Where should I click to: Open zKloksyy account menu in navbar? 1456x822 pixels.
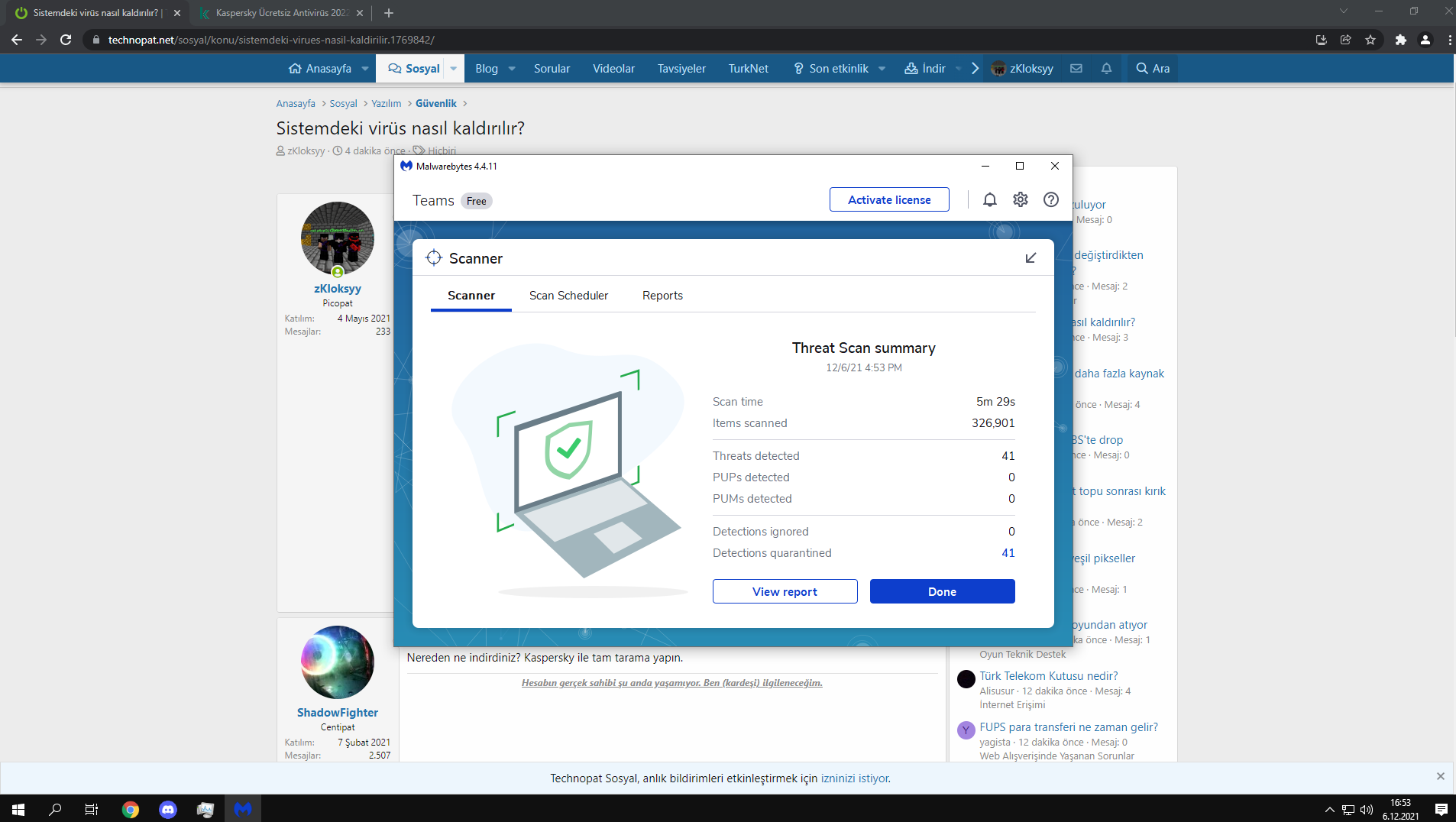(1022, 69)
